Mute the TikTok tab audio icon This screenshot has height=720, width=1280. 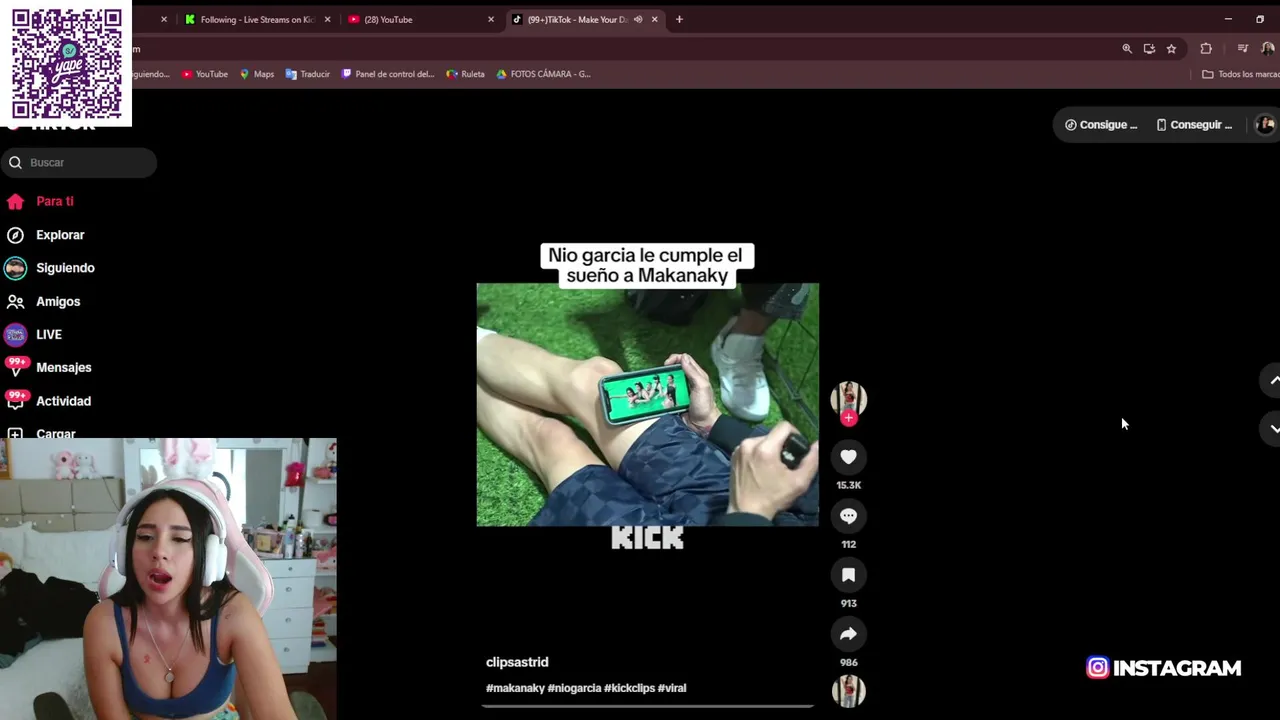[638, 19]
